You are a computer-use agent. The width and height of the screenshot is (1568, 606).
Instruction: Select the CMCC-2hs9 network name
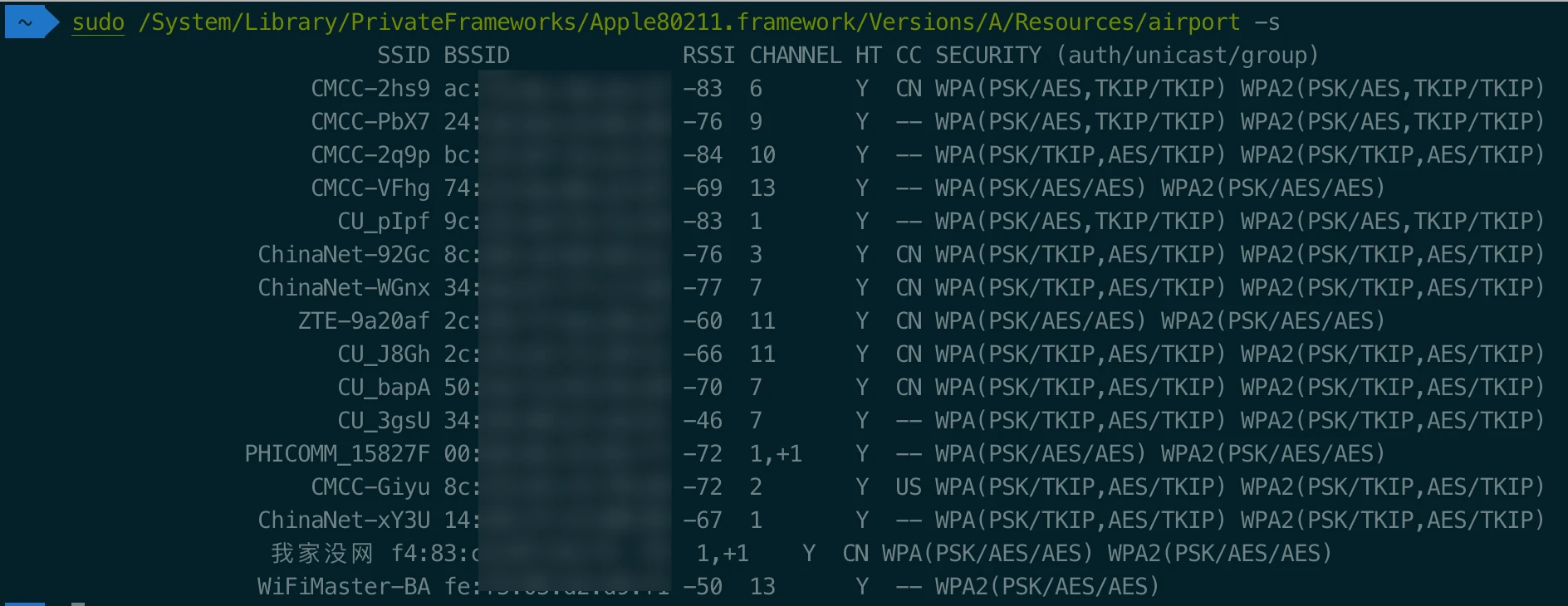pyautogui.click(x=370, y=89)
